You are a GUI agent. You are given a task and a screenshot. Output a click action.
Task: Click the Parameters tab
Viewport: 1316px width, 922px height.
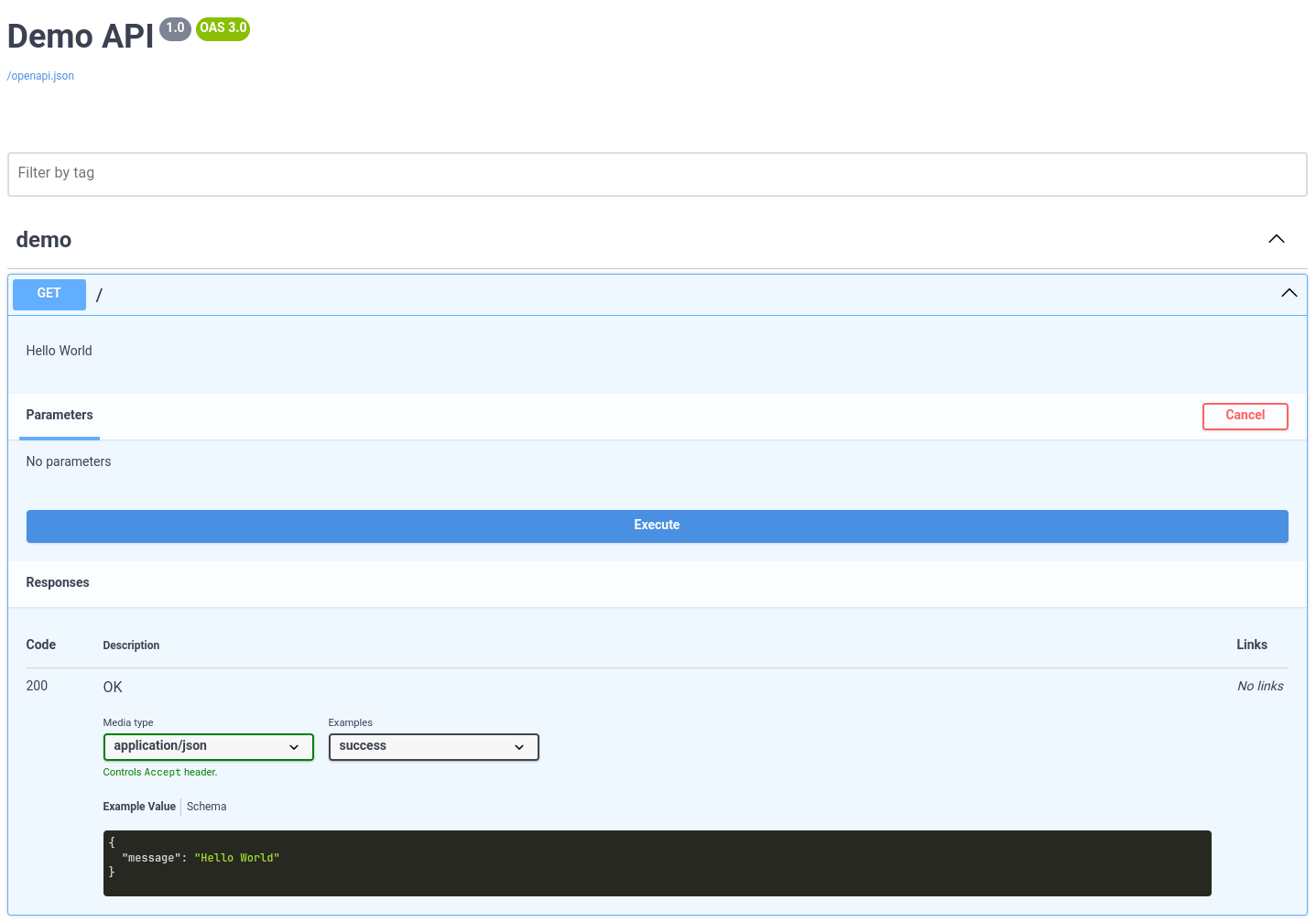pyautogui.click(x=59, y=415)
